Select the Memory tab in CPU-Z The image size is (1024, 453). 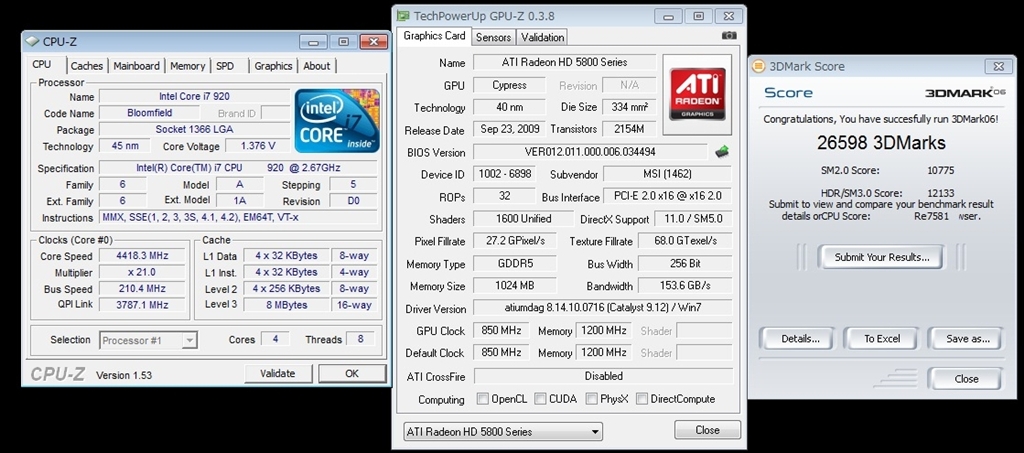pos(187,66)
